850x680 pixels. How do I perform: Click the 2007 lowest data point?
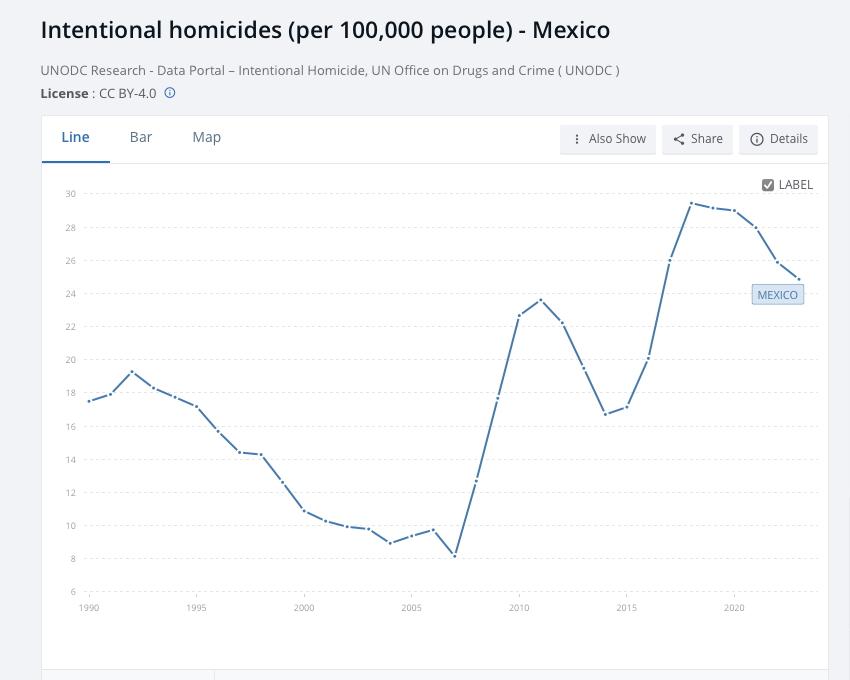[455, 556]
